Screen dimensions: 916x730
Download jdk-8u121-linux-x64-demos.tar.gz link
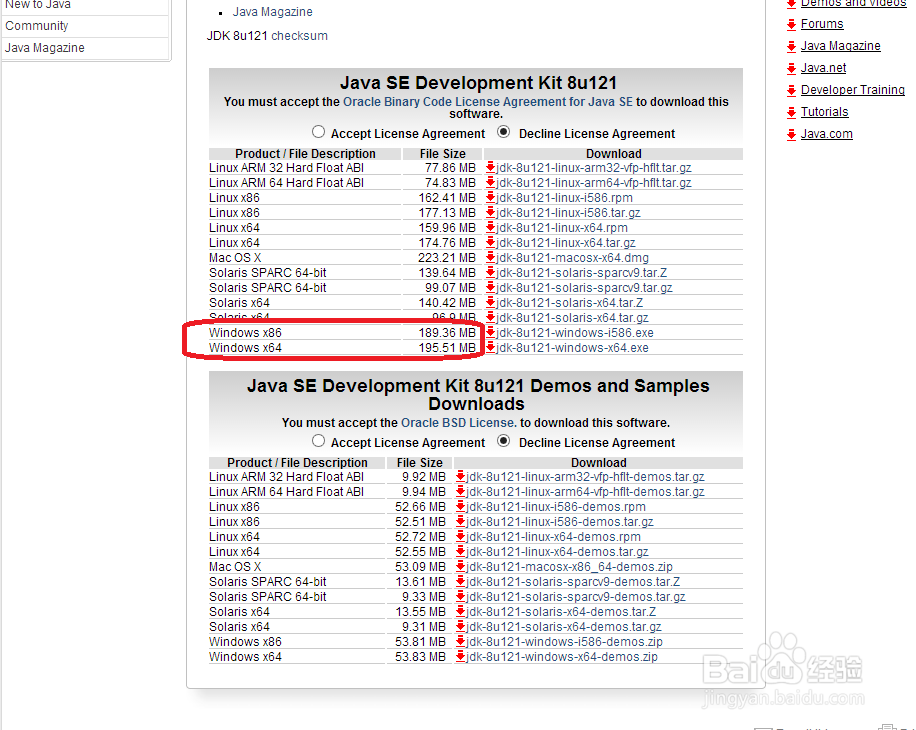tap(557, 552)
